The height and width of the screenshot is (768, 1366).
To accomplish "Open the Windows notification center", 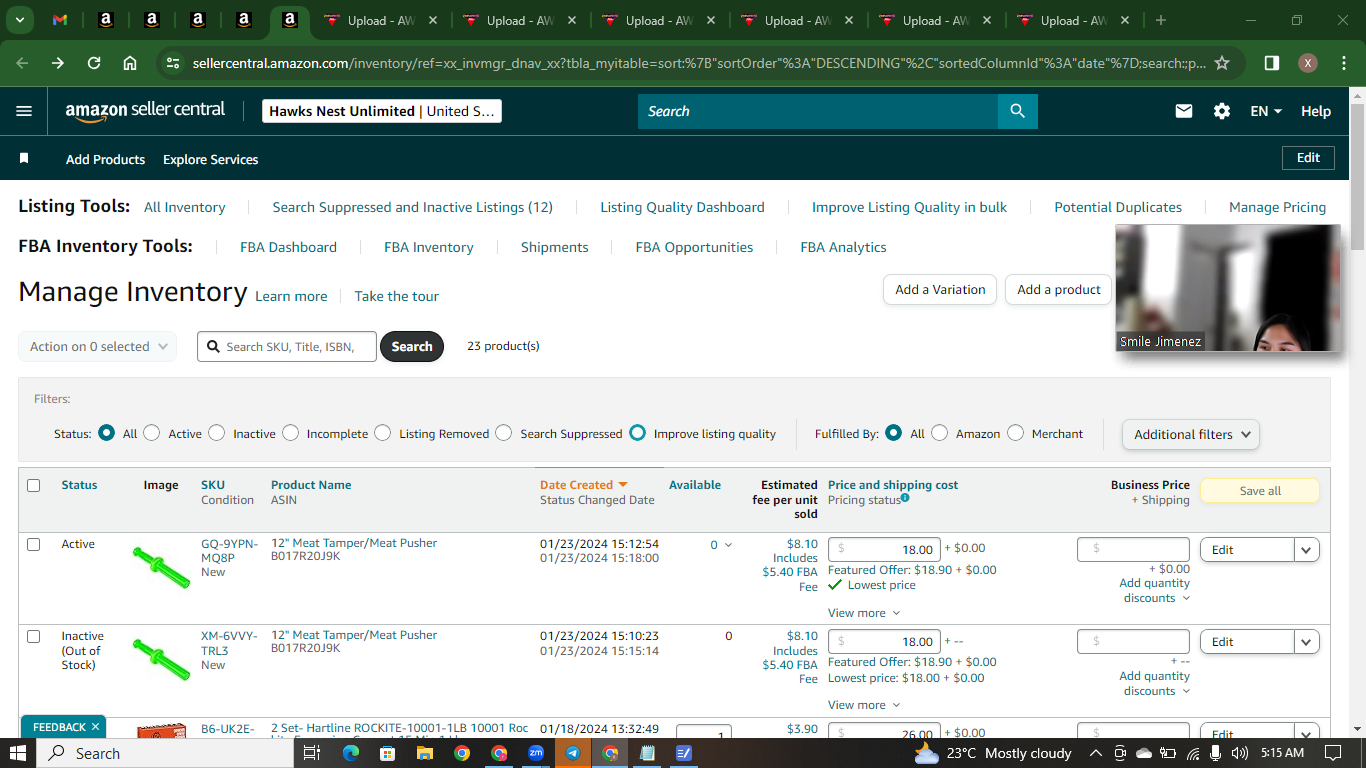I will (x=1333, y=753).
